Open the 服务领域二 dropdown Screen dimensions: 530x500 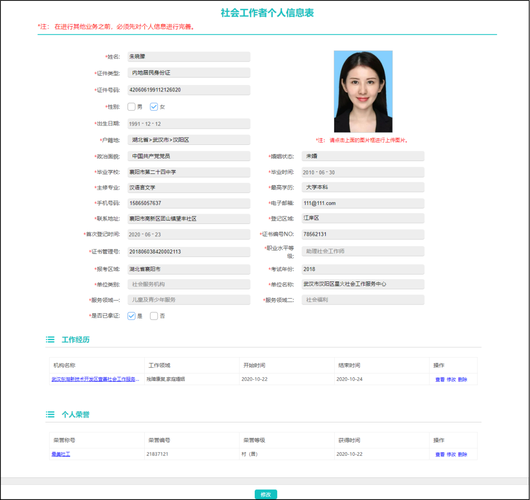[x=363, y=300]
